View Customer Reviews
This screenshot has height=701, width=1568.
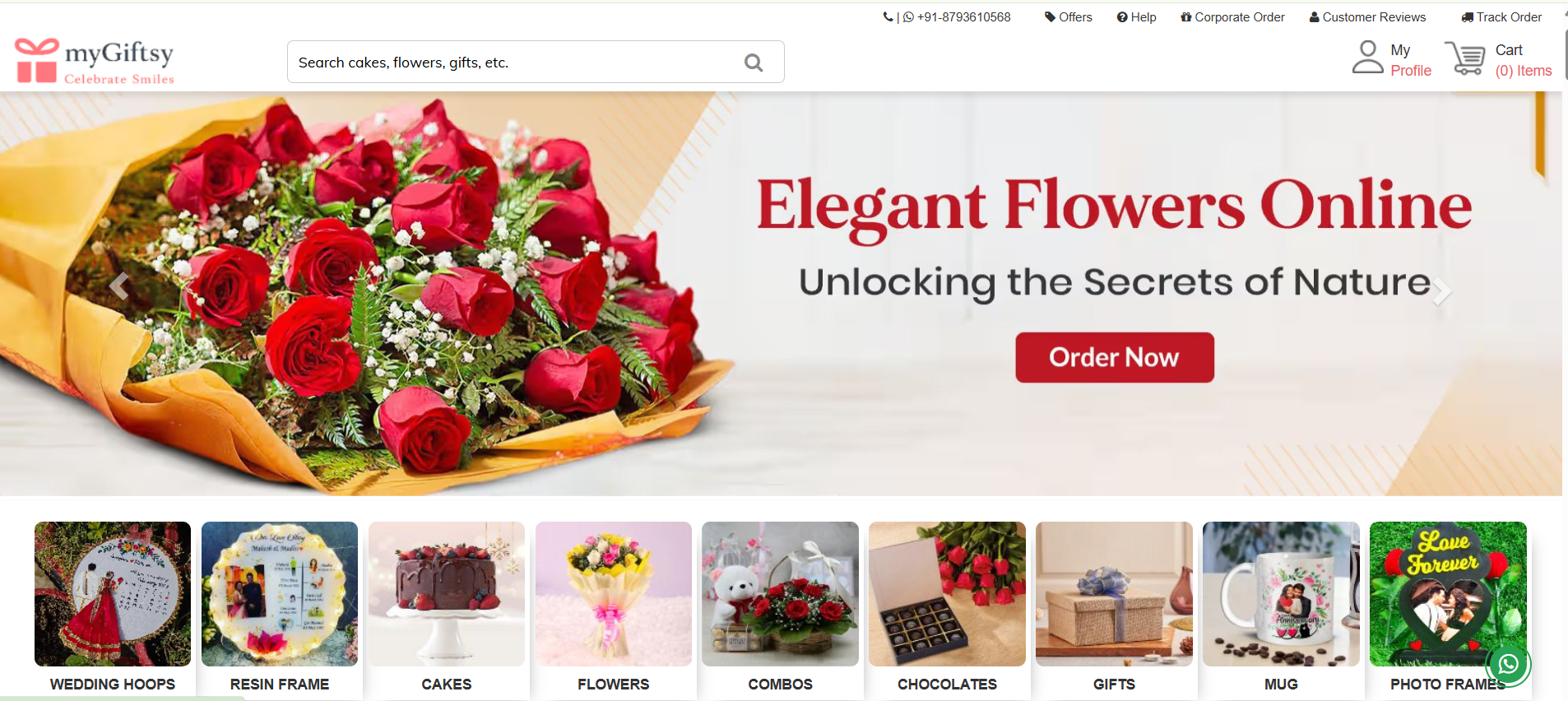click(1367, 17)
